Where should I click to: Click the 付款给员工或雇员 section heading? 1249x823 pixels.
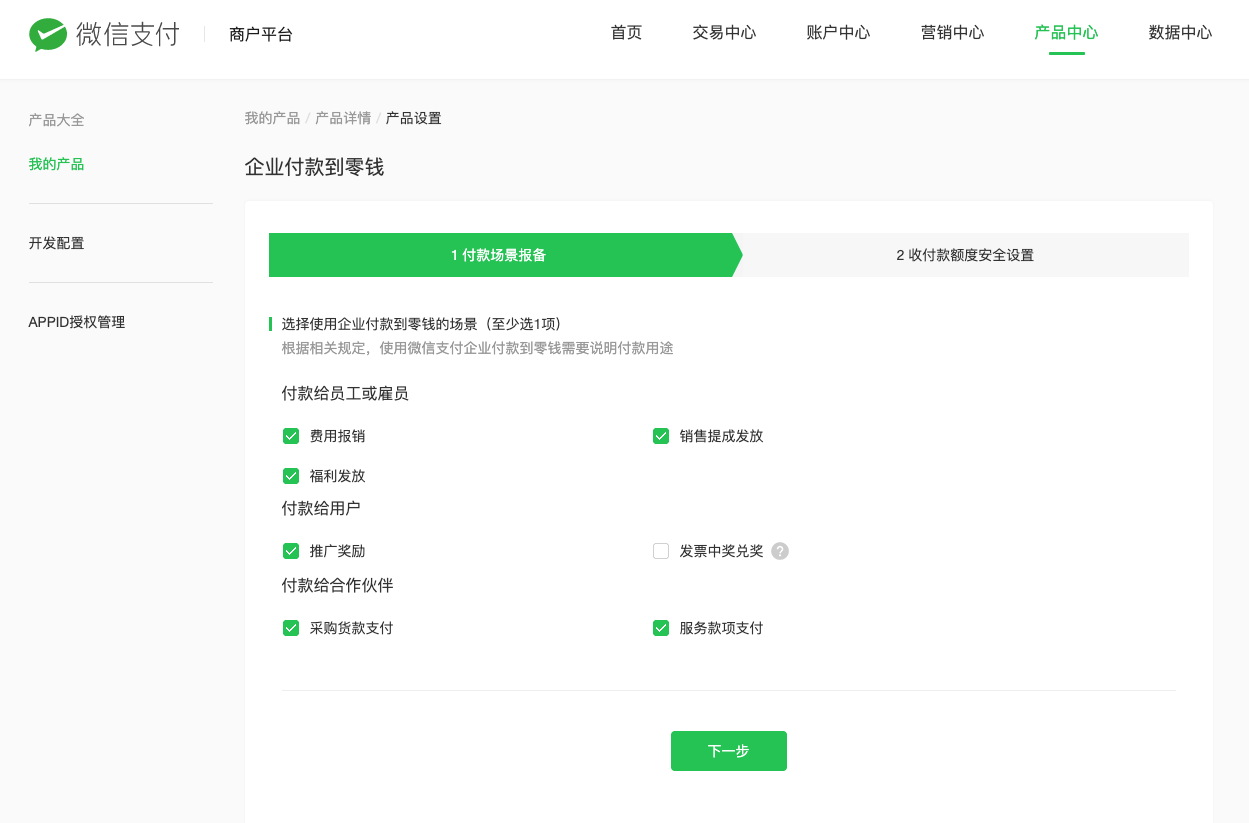(x=345, y=394)
